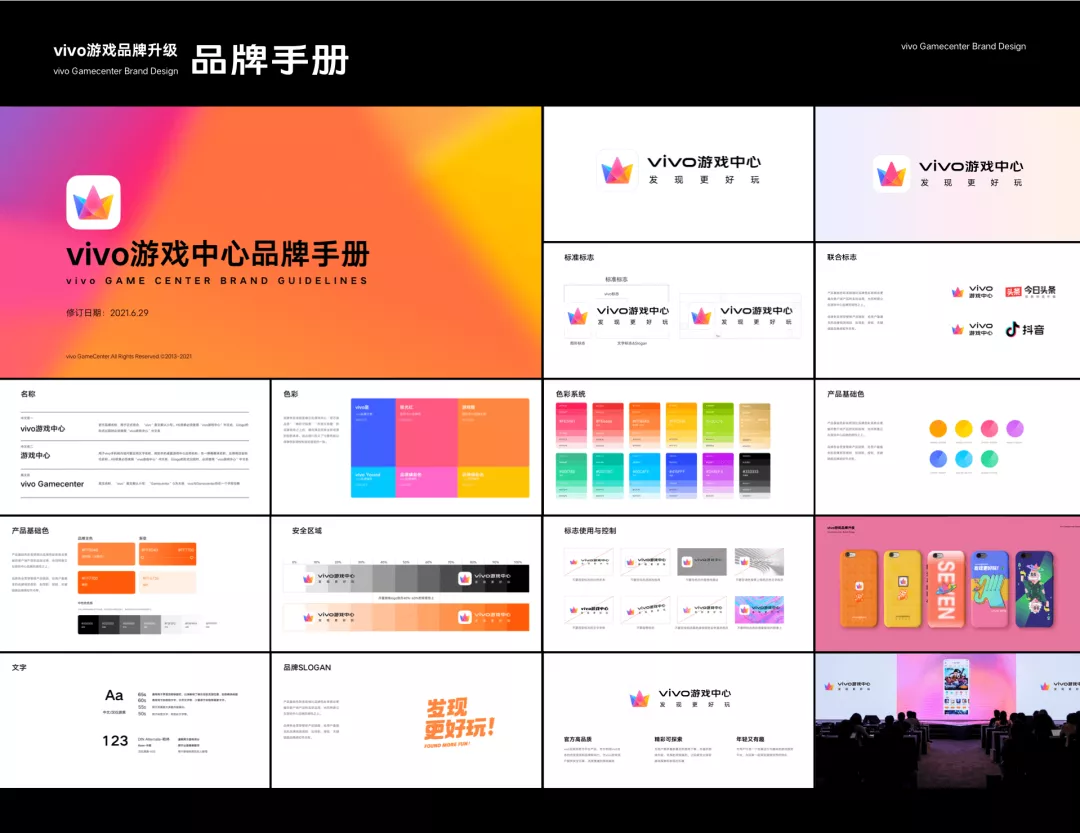Click the Toutiao 今日头条 logo
The height and width of the screenshot is (833, 1080).
1030,291
